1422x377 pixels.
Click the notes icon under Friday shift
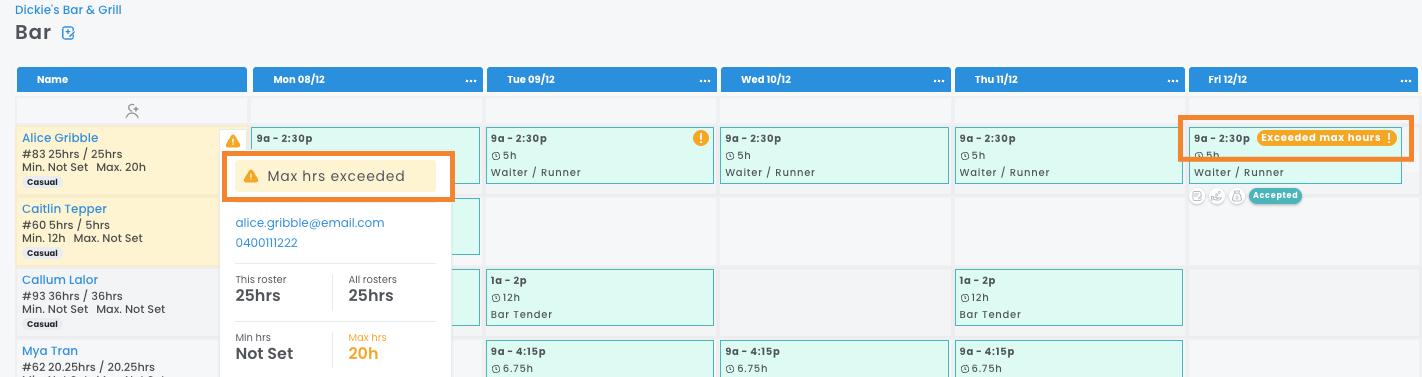[1197, 196]
